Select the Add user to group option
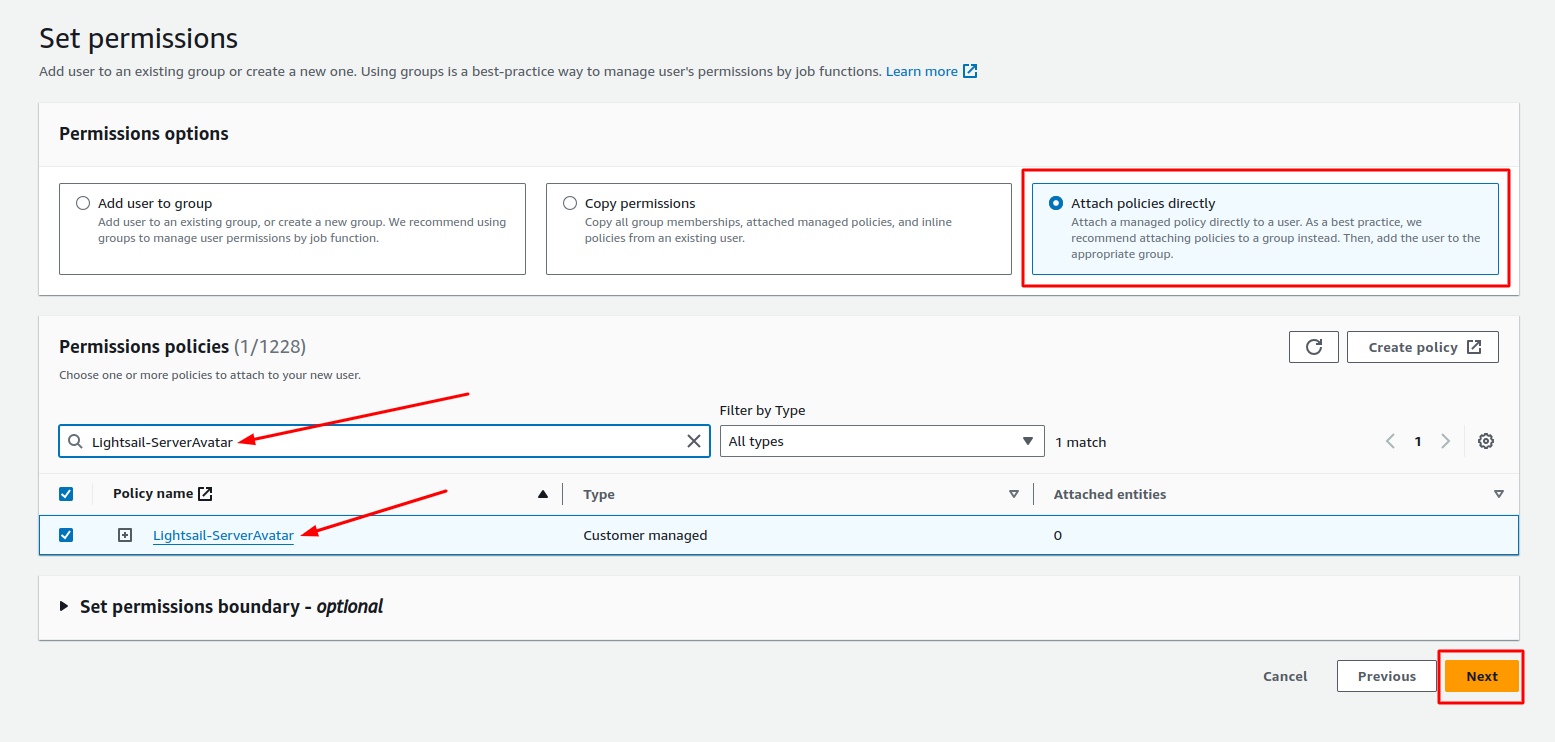This screenshot has width=1555, height=742. 83,203
